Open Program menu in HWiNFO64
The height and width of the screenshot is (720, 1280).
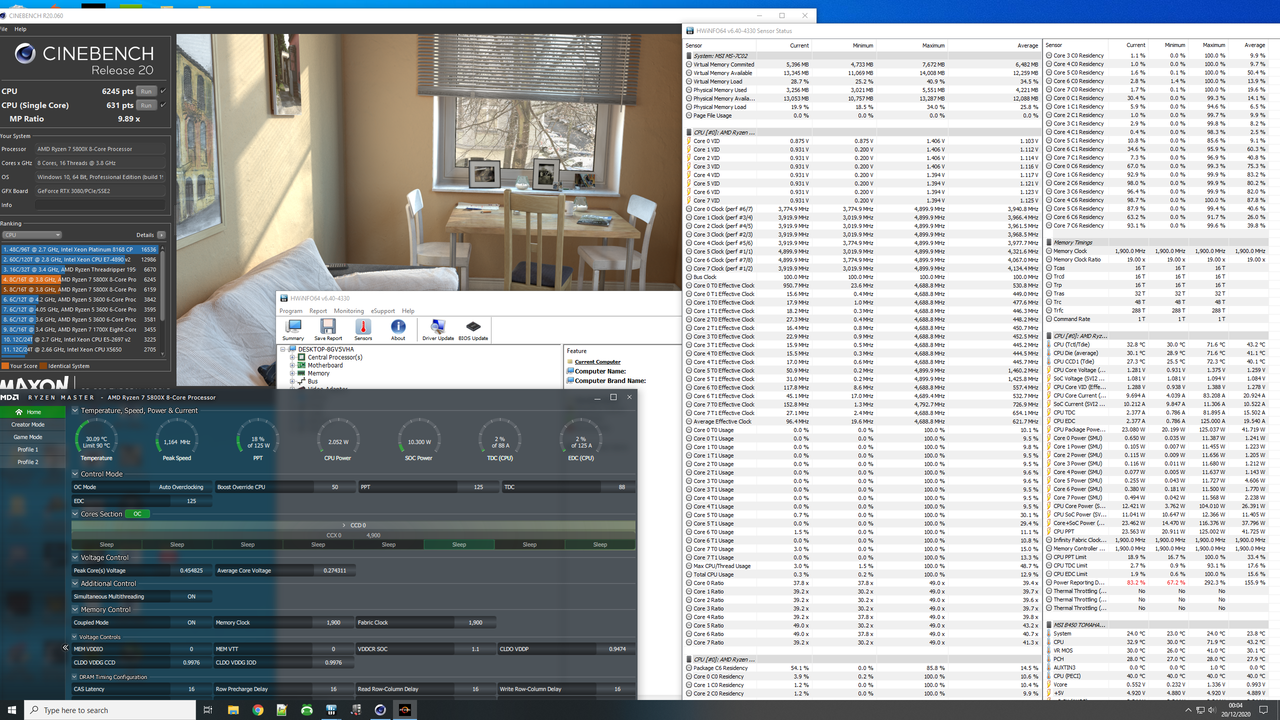click(291, 311)
